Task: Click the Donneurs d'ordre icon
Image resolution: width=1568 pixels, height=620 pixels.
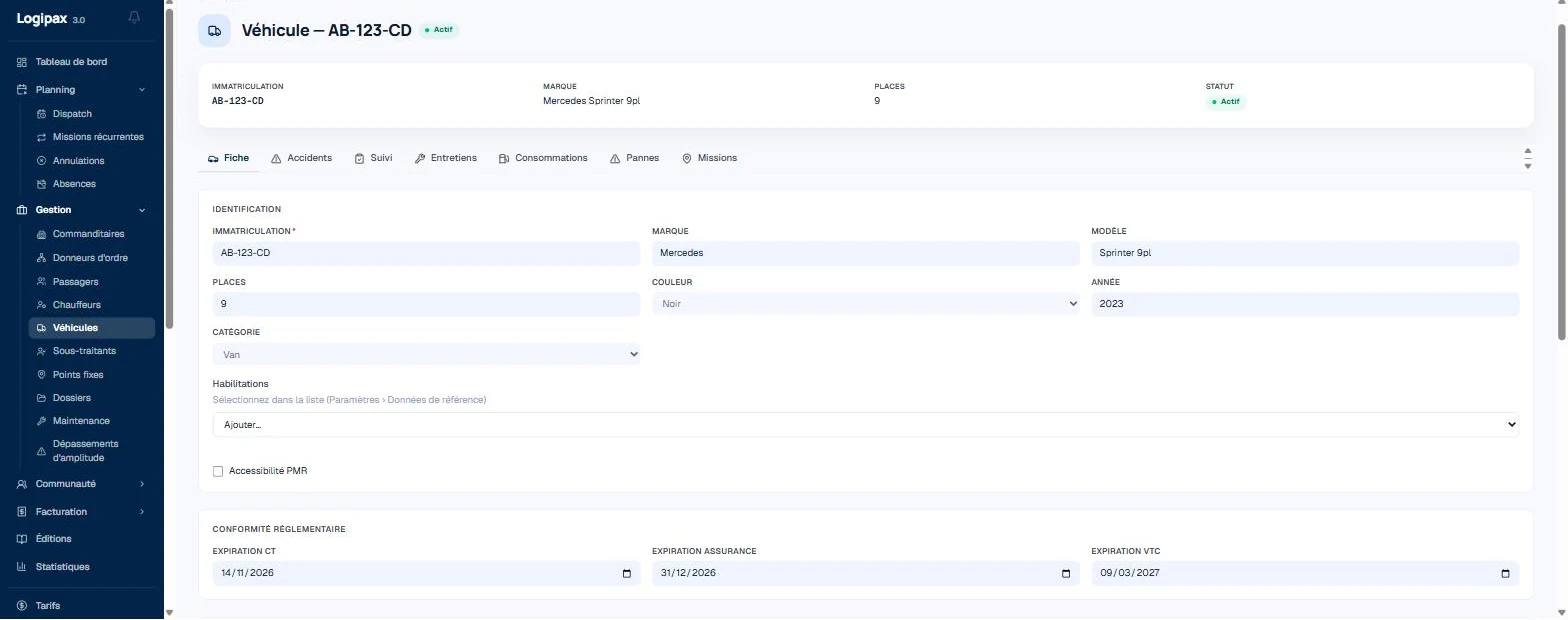Action: (x=41, y=258)
